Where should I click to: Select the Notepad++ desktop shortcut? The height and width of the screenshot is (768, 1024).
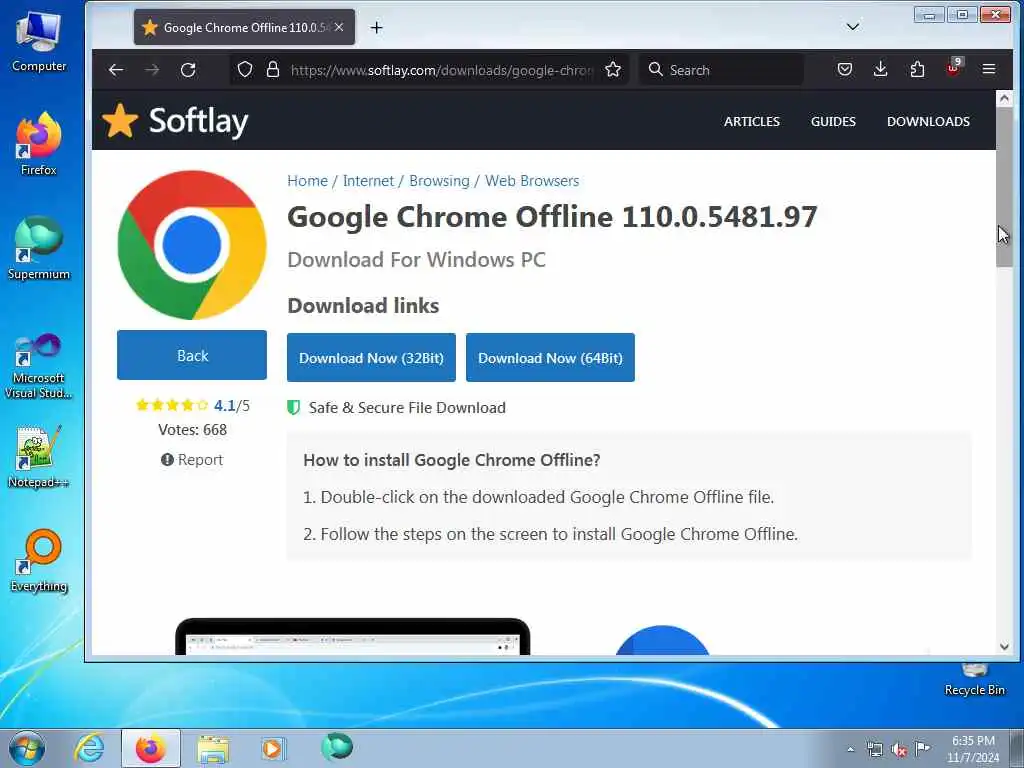39,456
